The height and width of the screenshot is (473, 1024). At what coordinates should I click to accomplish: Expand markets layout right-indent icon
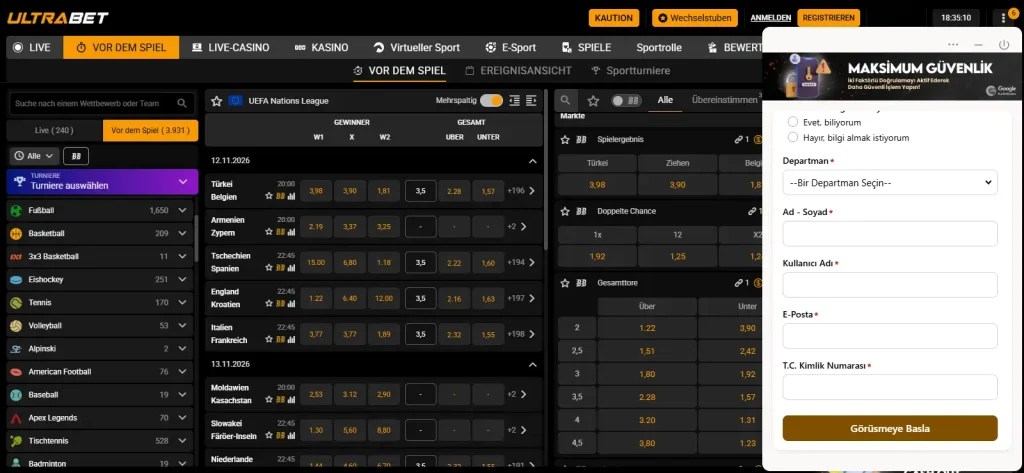click(x=531, y=101)
